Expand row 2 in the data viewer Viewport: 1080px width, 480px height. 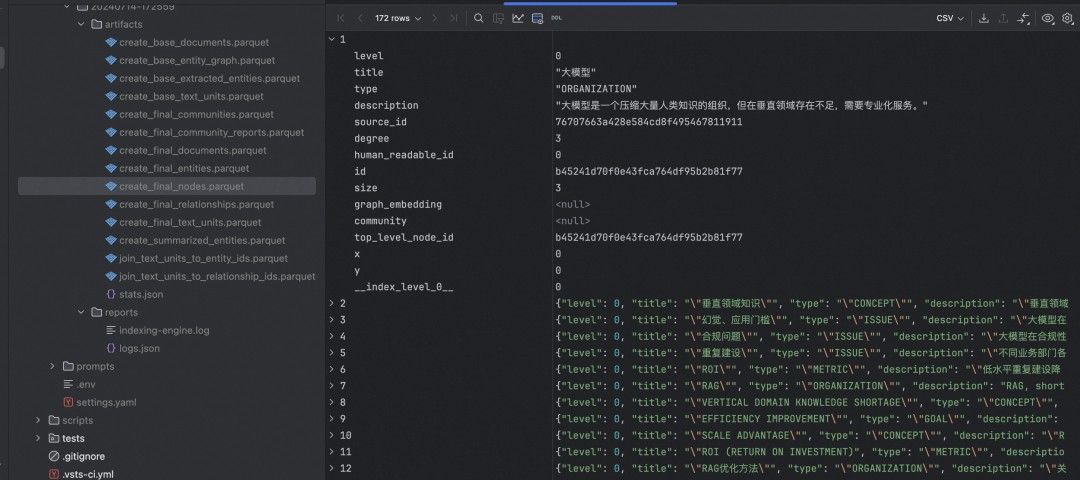[332, 303]
